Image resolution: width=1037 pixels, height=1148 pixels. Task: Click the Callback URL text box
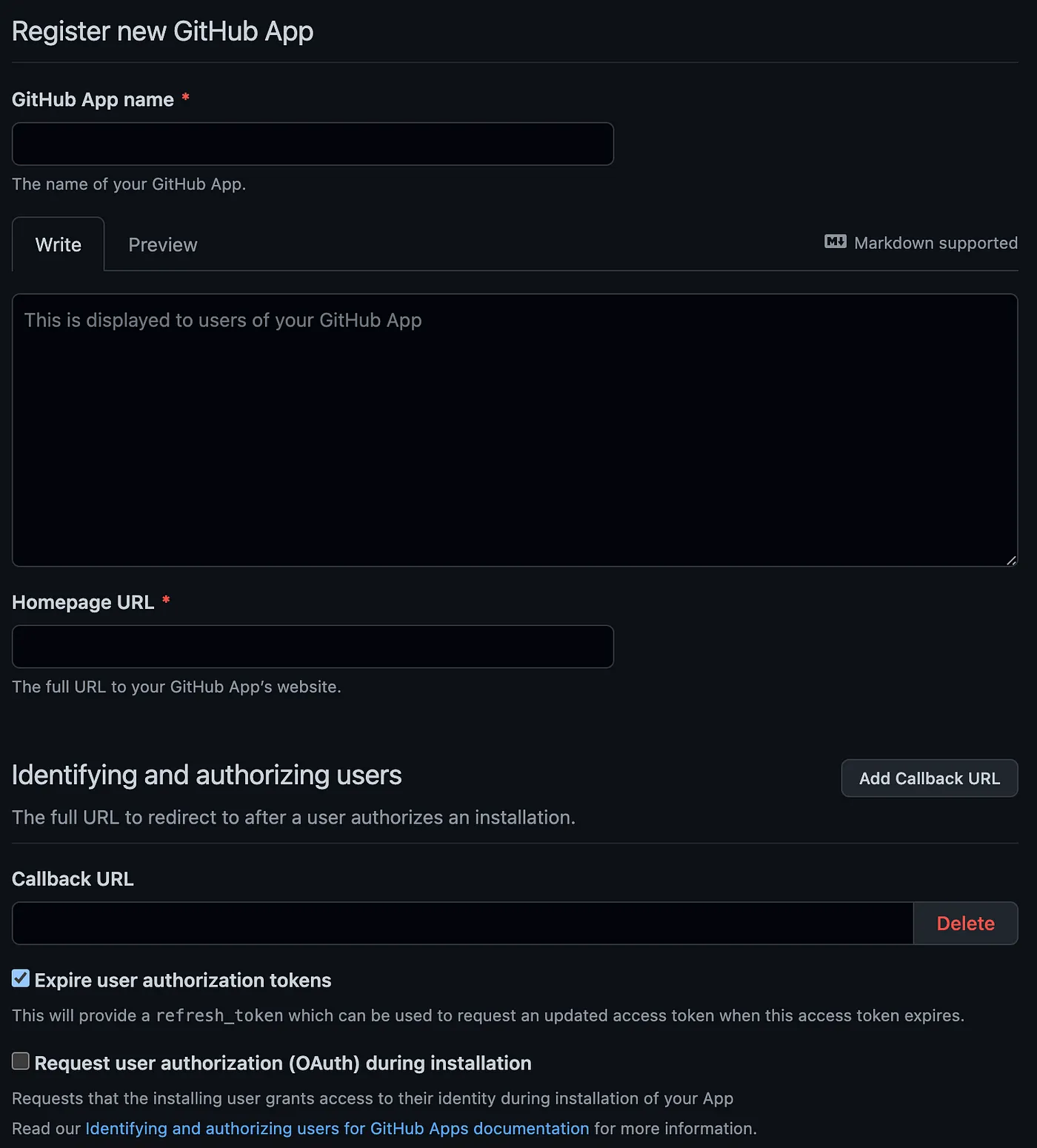pyautogui.click(x=462, y=924)
